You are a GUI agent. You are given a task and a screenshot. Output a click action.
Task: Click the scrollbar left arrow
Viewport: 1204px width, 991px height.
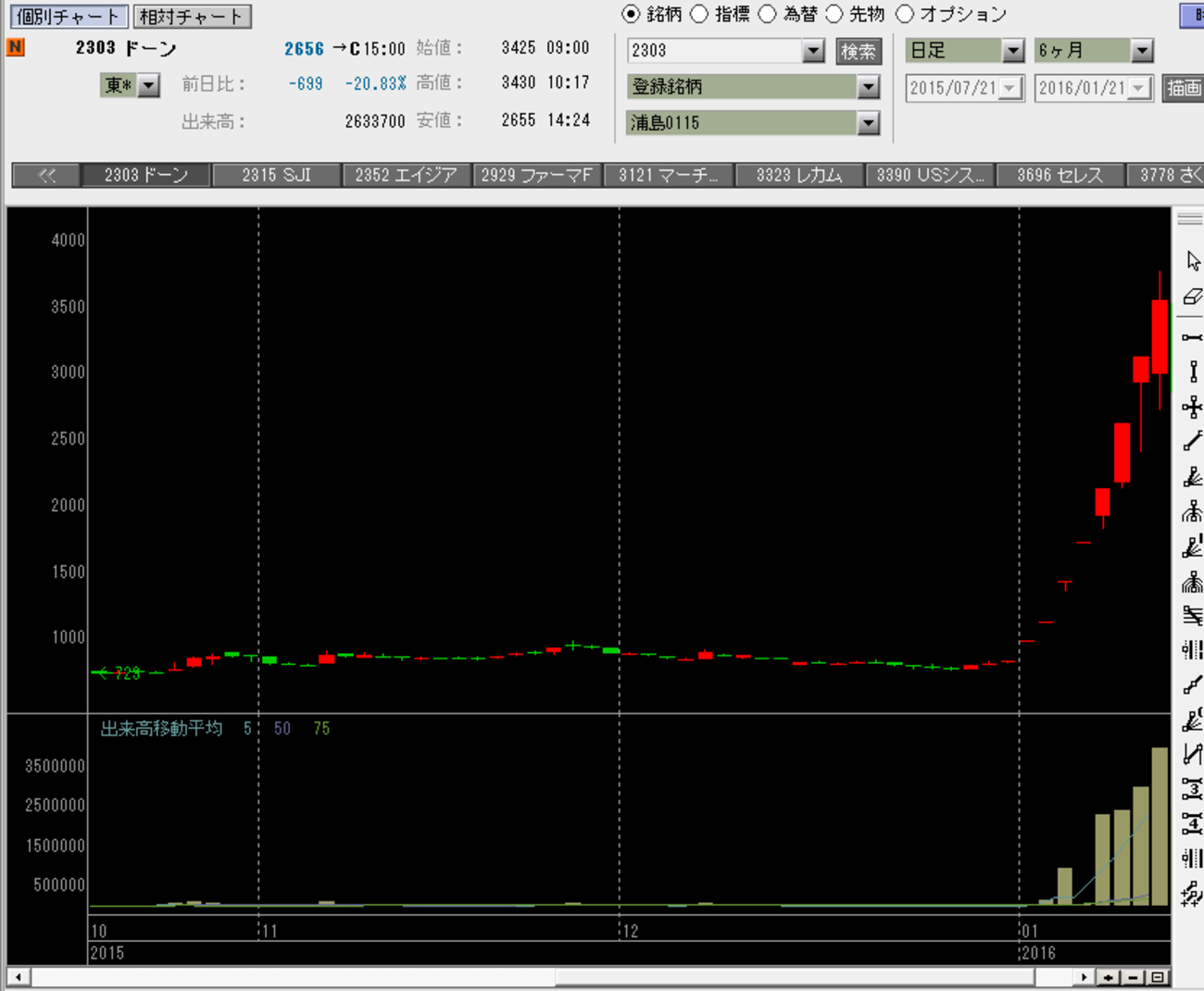pos(18,977)
